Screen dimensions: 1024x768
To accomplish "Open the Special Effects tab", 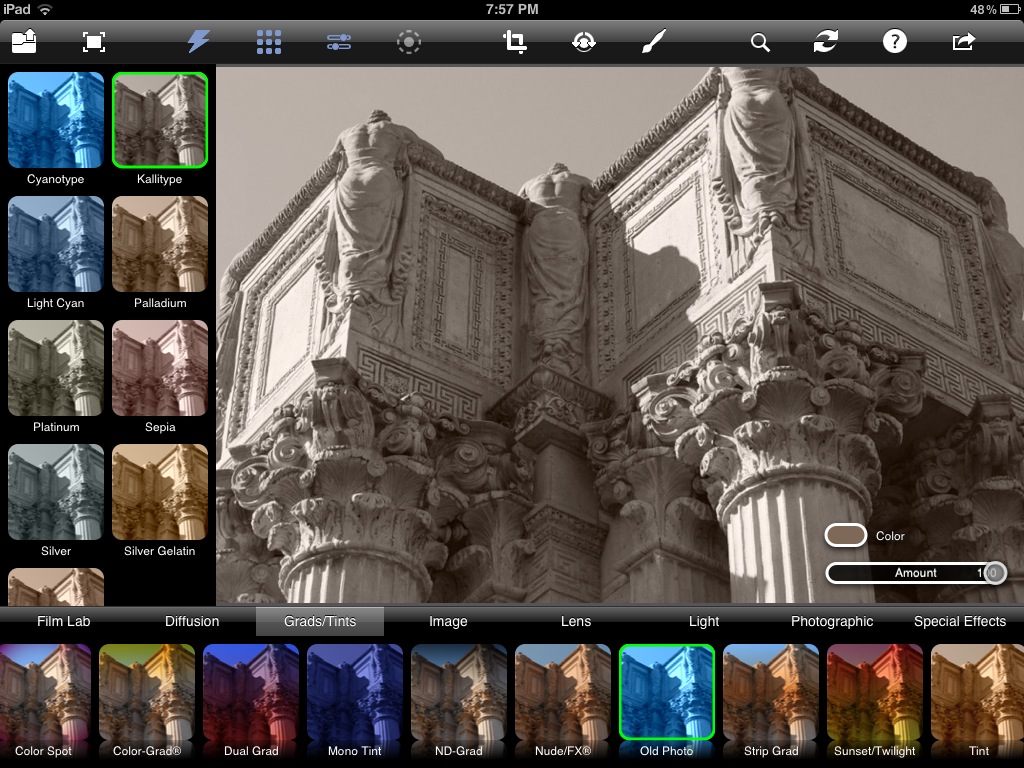I will coord(959,621).
